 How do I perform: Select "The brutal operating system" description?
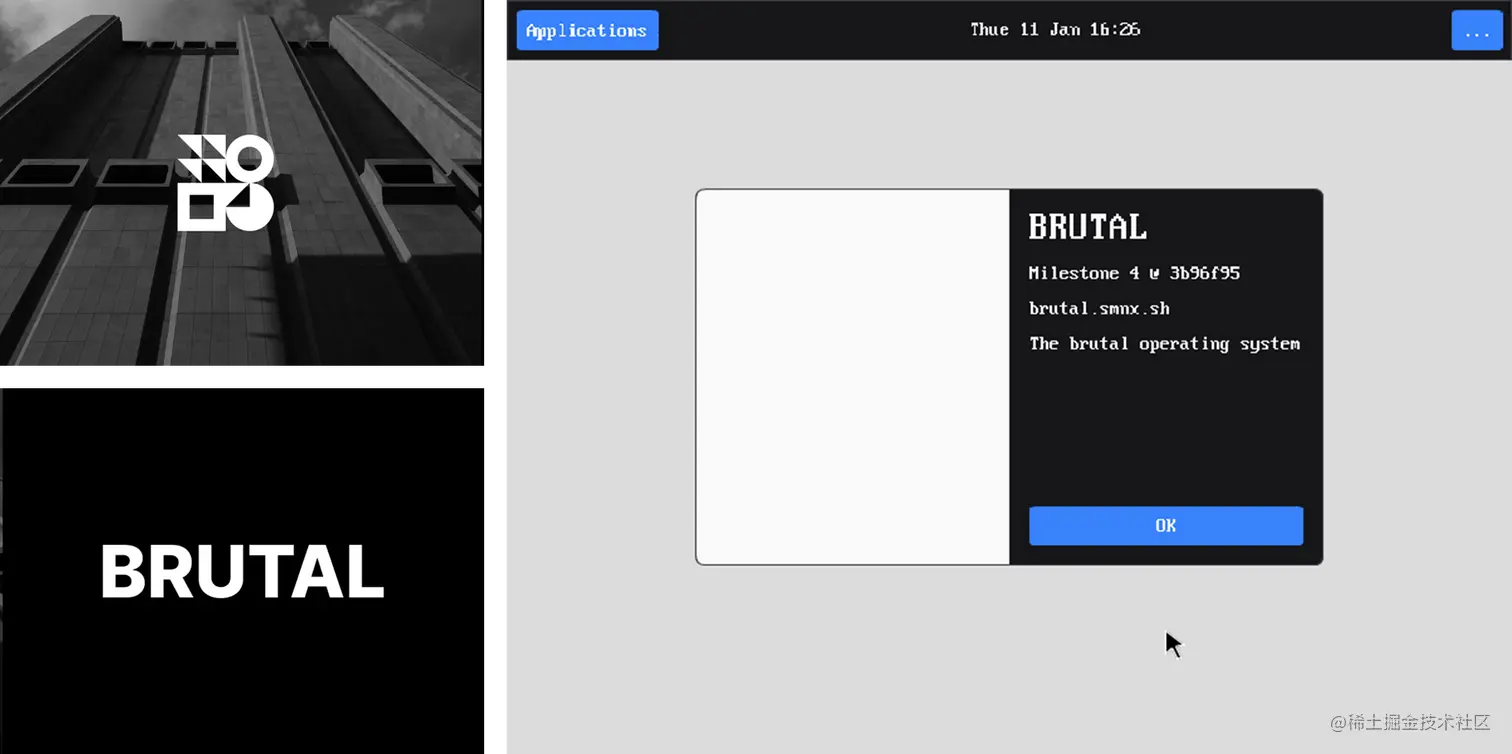1164,344
